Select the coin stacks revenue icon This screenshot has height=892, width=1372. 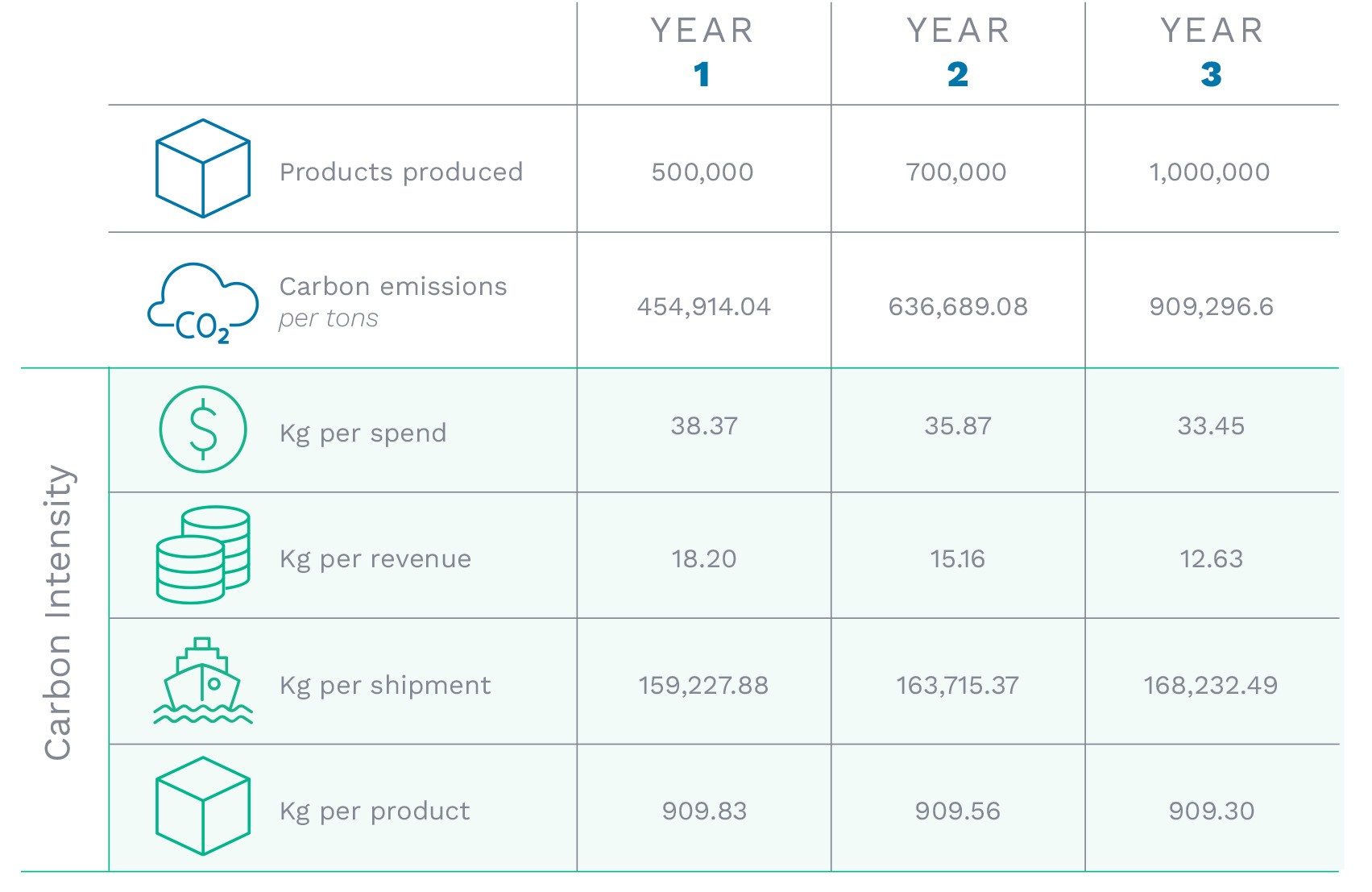(201, 555)
